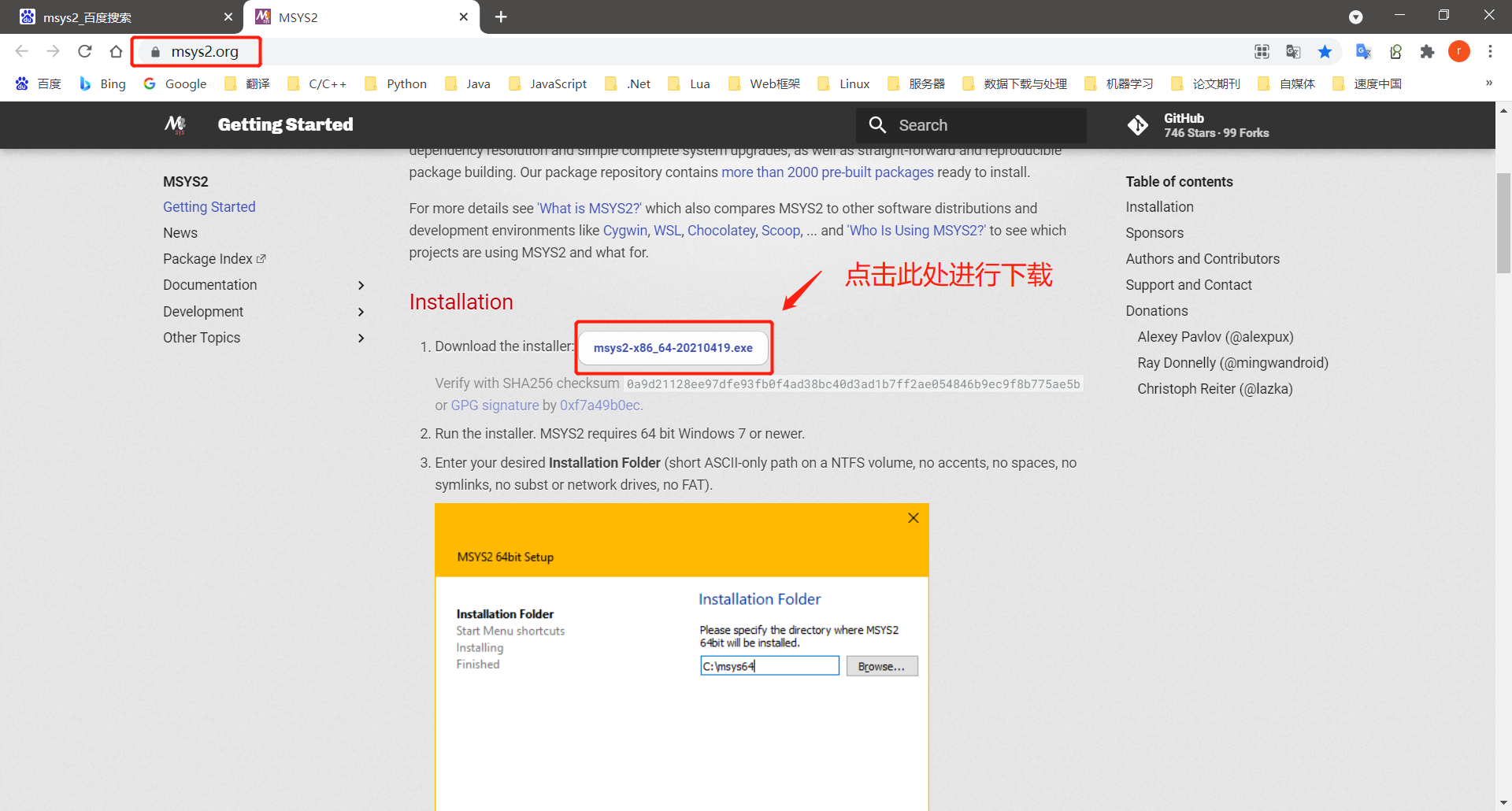
Task: Open the Chocolatey link
Action: click(x=721, y=231)
